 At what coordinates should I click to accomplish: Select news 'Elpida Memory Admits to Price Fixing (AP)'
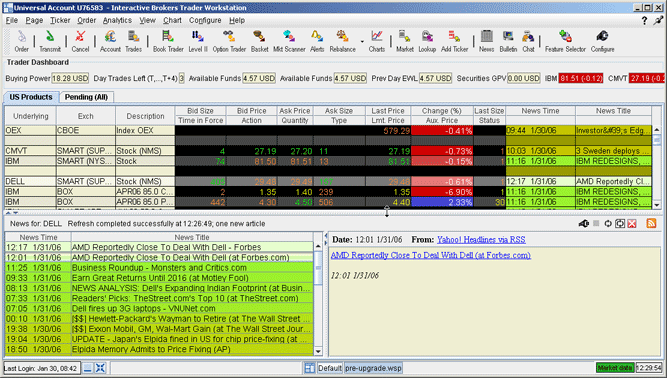[x=159, y=349]
